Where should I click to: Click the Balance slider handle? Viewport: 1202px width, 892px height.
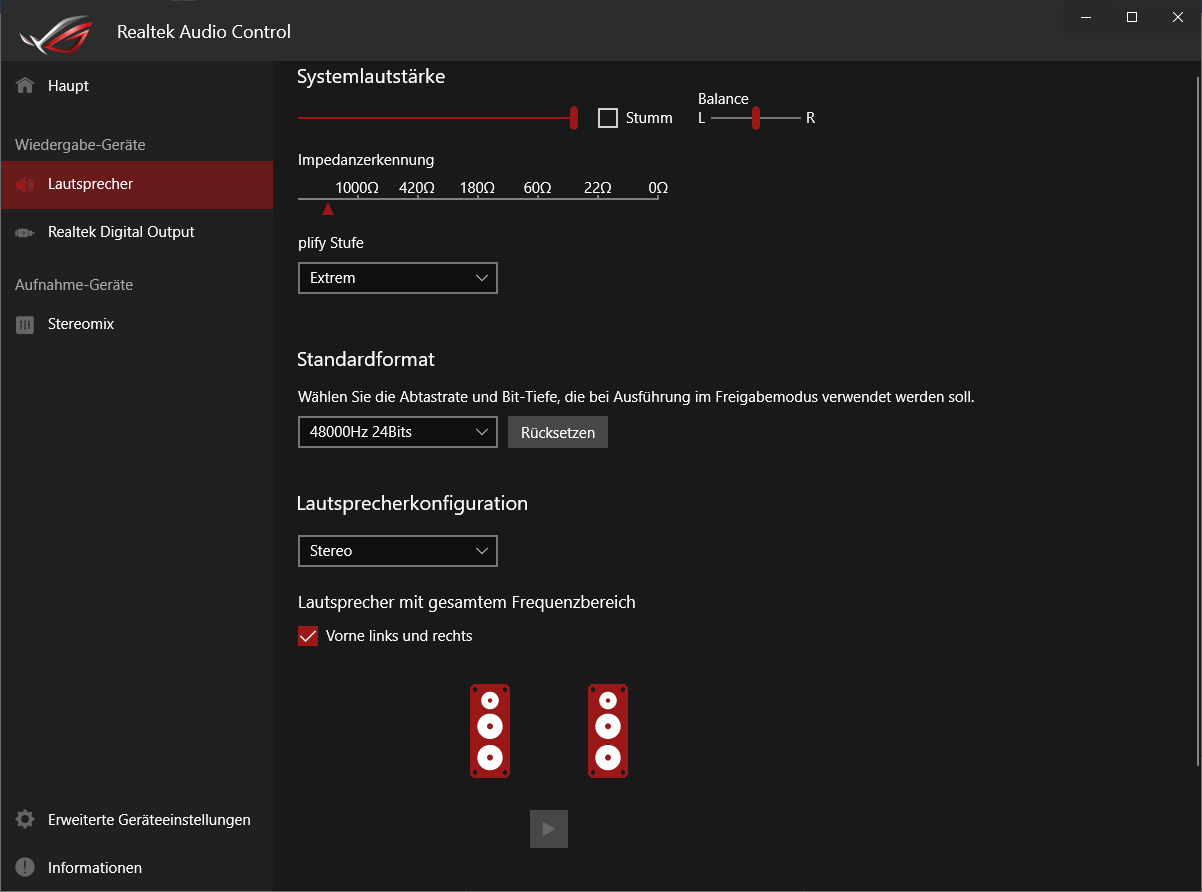pyautogui.click(x=756, y=118)
